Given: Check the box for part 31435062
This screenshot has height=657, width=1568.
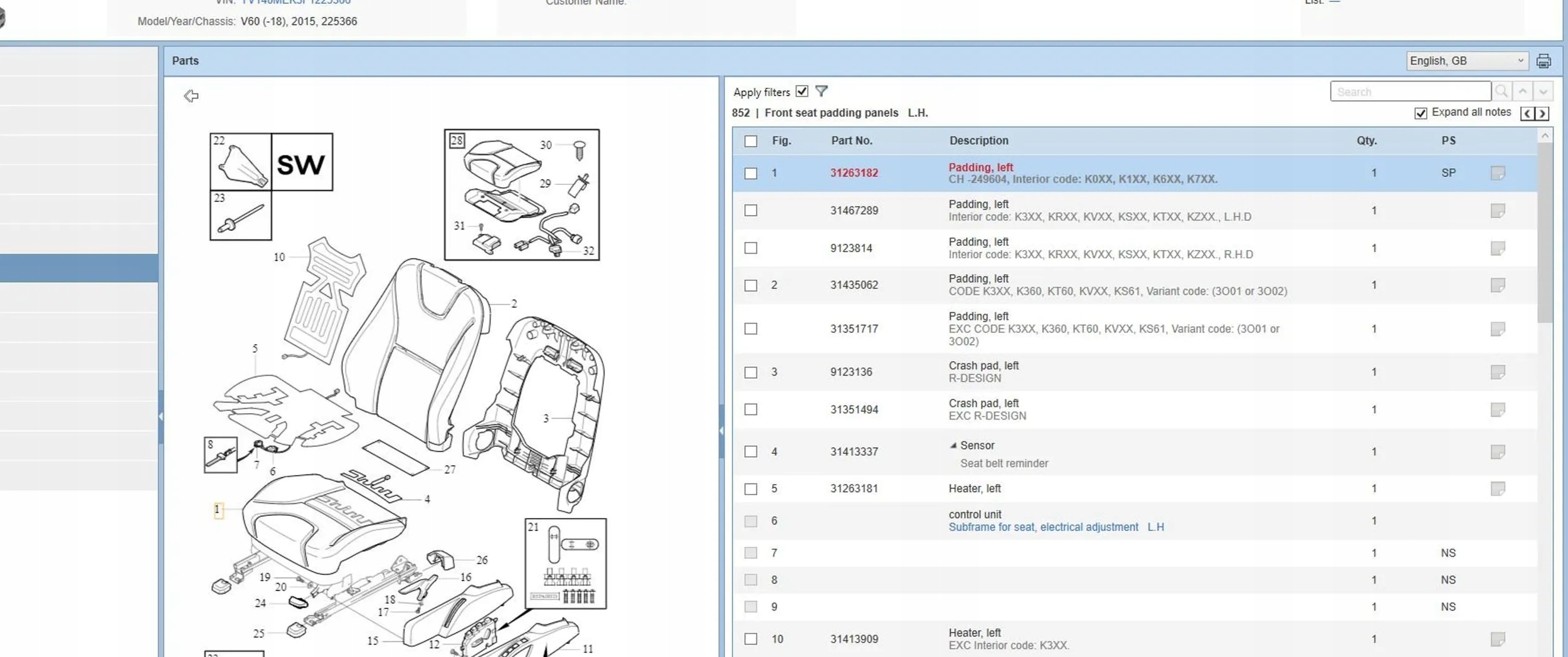Looking at the screenshot, I should [751, 285].
